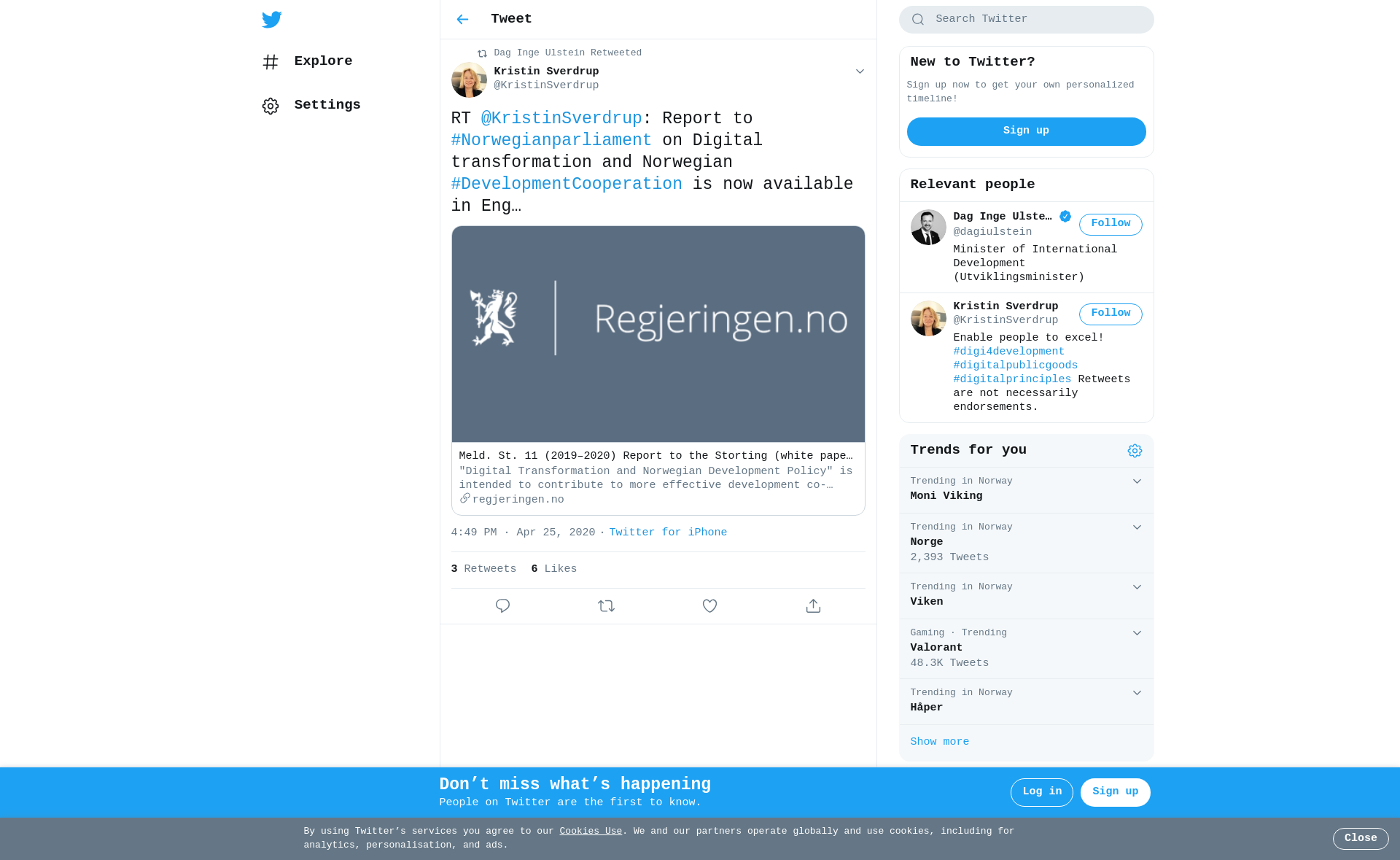Open the tweet options chevron menu

860,71
